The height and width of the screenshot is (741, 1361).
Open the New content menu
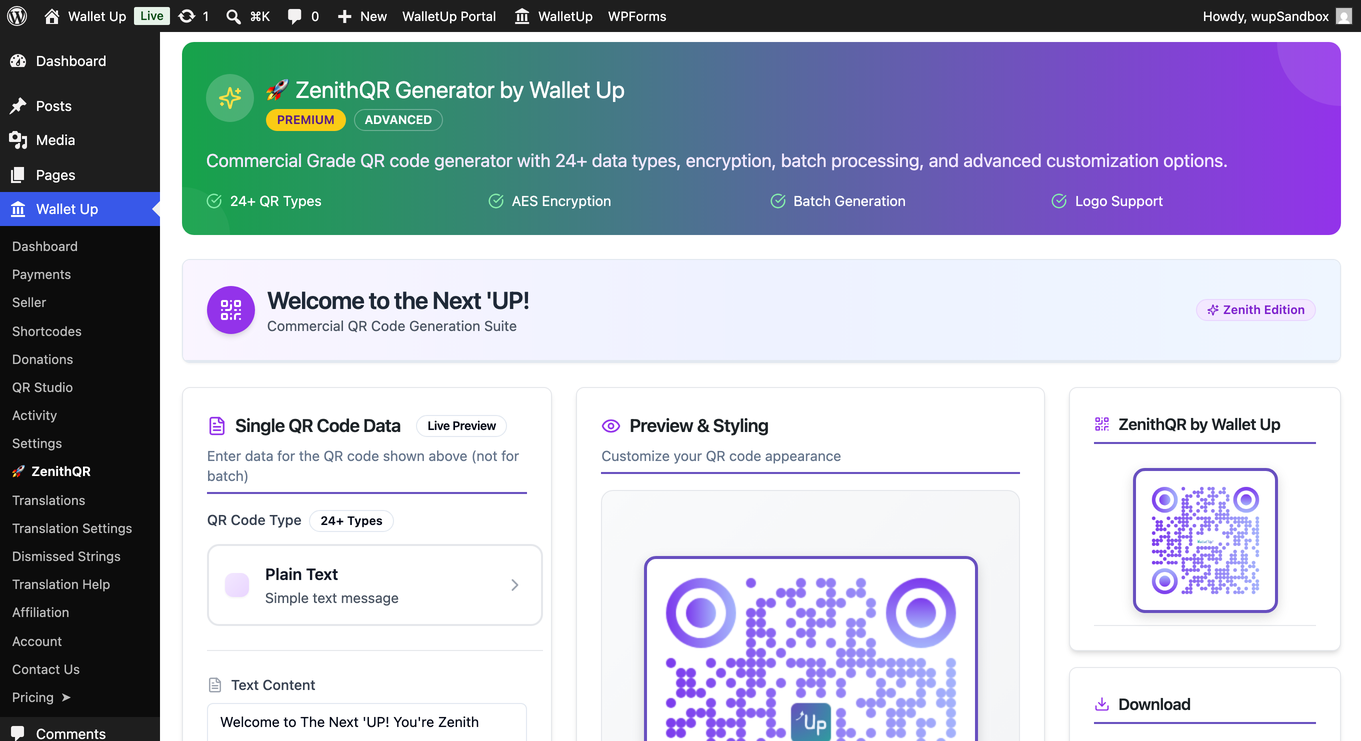(362, 16)
